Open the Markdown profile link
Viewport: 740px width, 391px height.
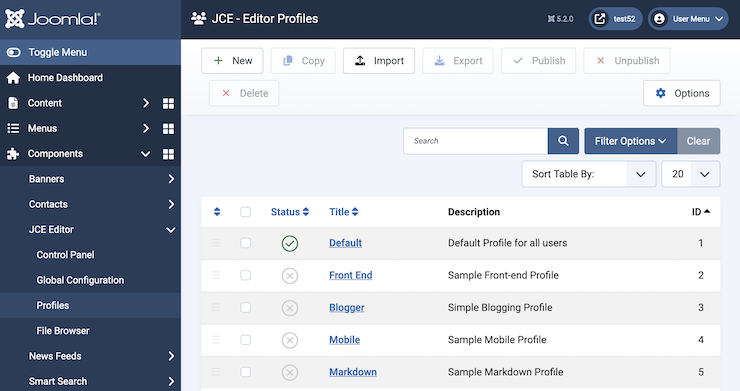coord(353,372)
